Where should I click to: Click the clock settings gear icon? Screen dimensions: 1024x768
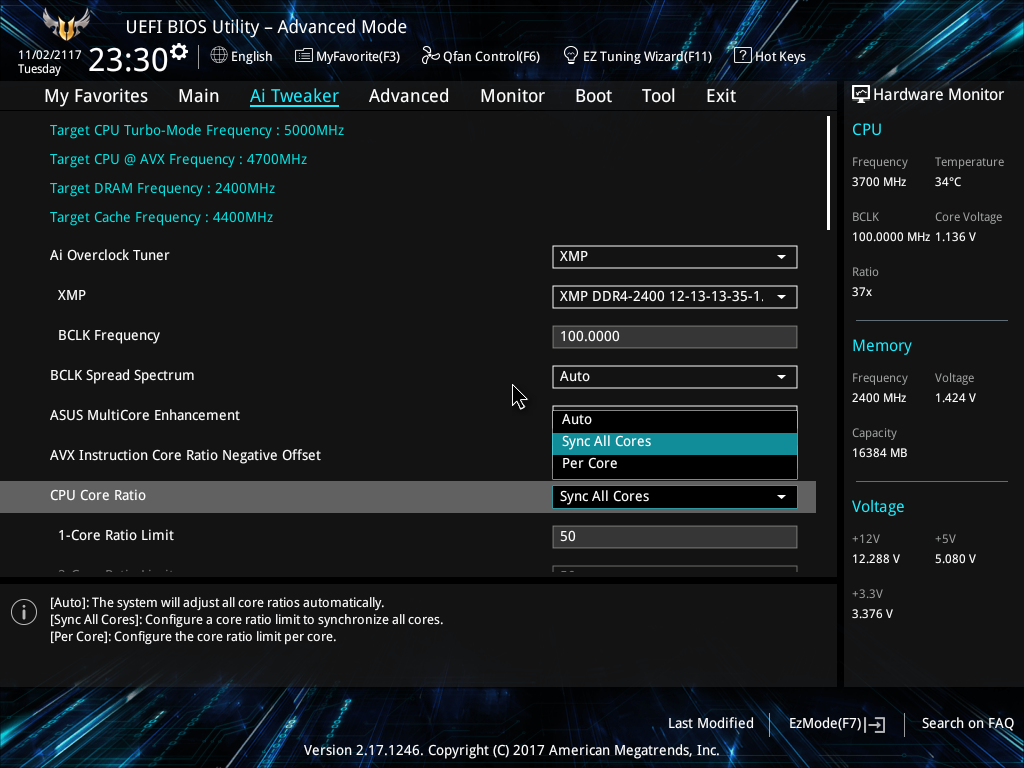click(179, 51)
